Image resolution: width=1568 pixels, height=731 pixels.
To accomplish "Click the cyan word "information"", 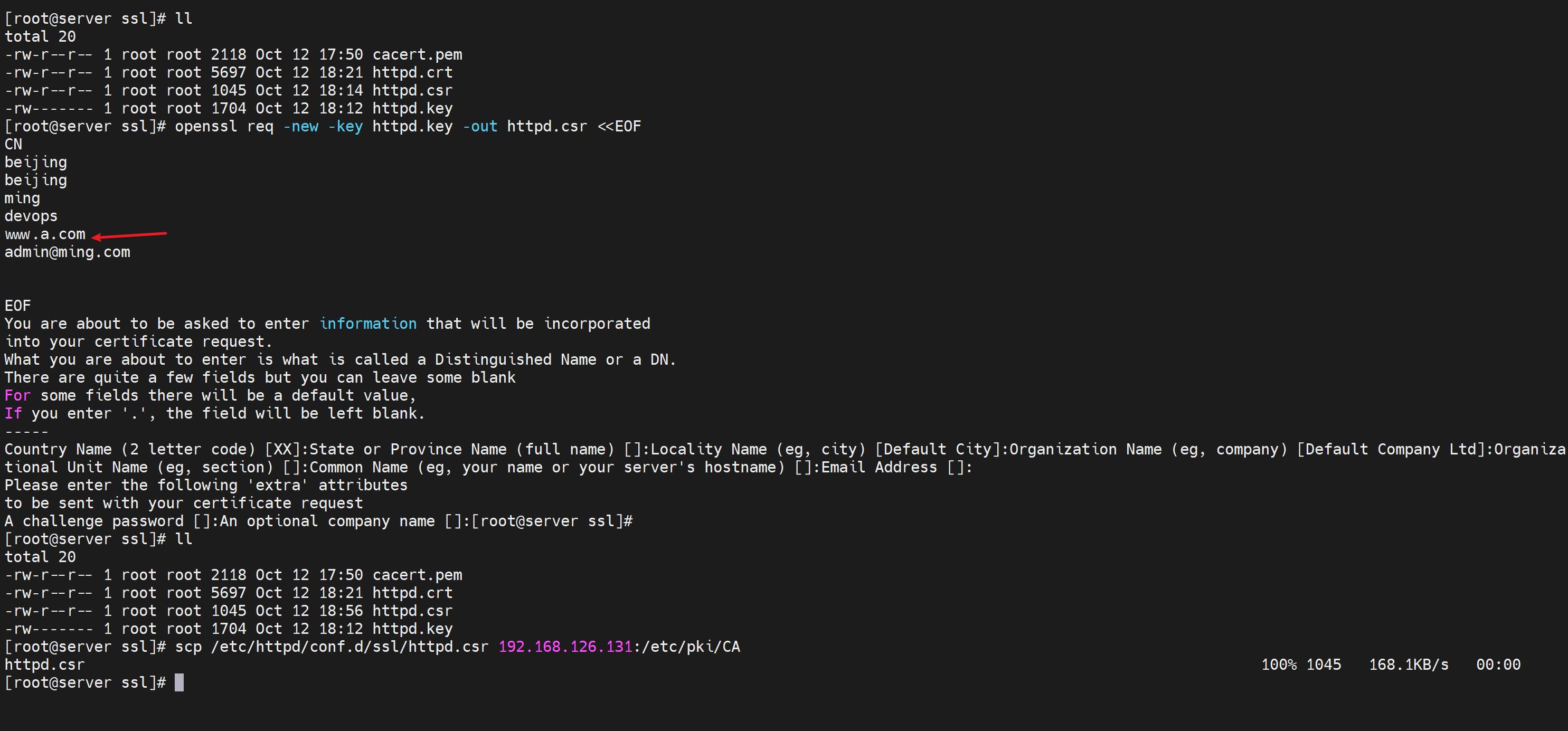I will 367,324.
